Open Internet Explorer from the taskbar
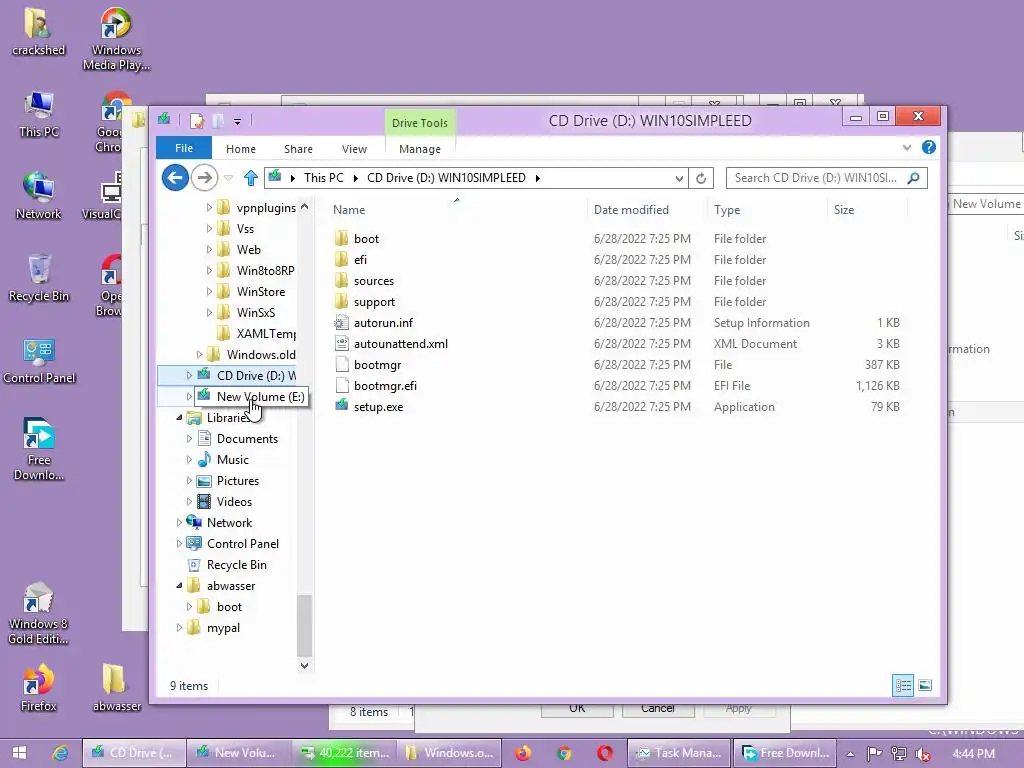1024x768 pixels. [x=60, y=753]
